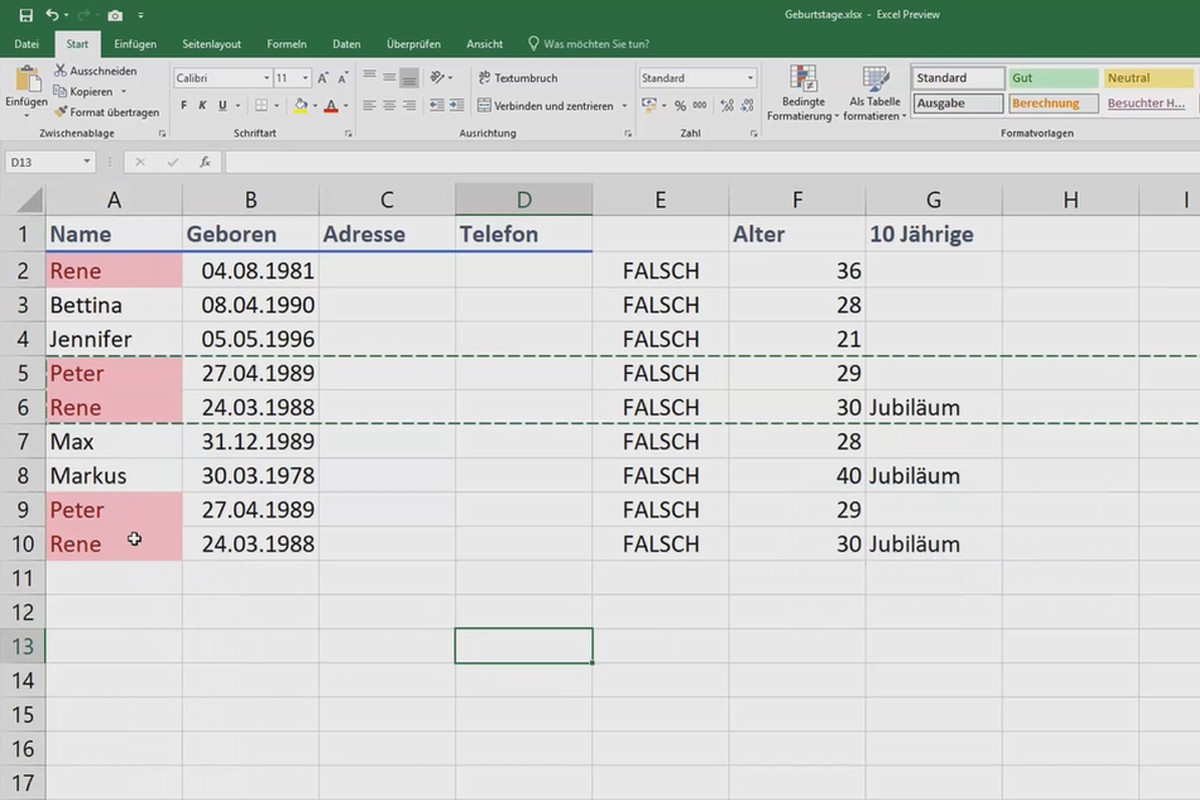
Task: Align cell text right
Action: (x=409, y=105)
